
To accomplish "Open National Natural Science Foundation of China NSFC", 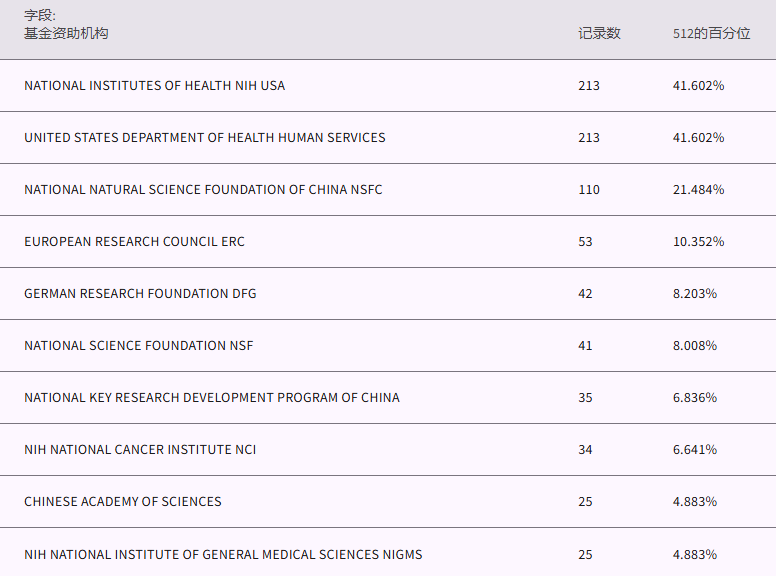I will 203,190.
